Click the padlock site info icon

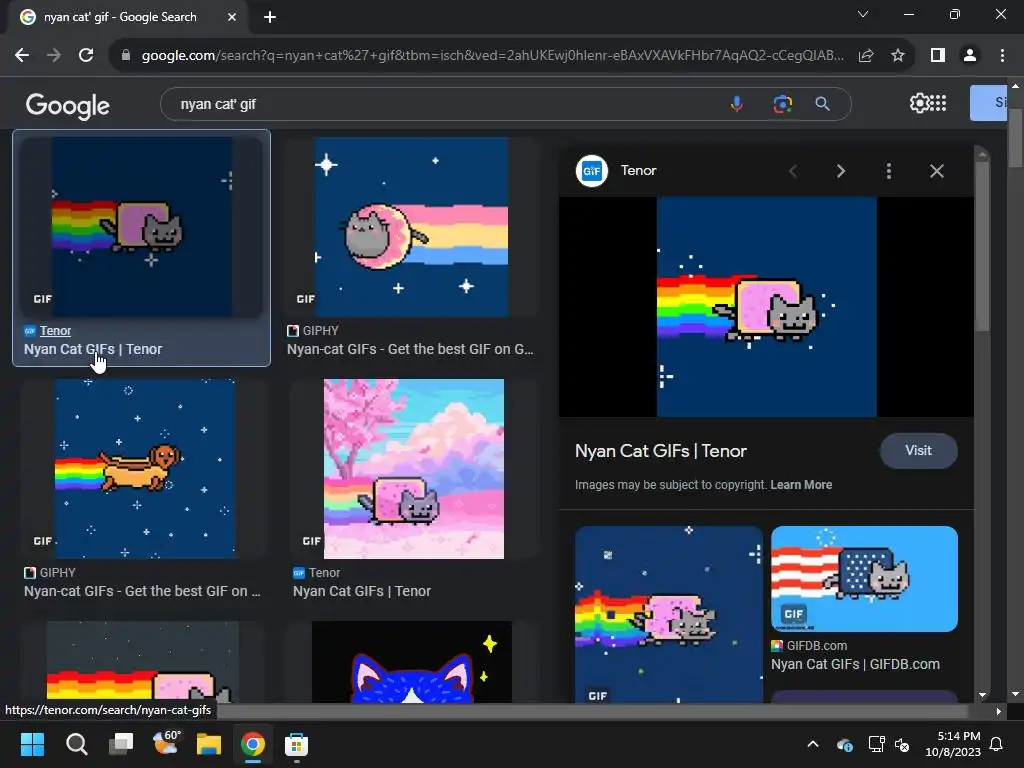point(126,56)
